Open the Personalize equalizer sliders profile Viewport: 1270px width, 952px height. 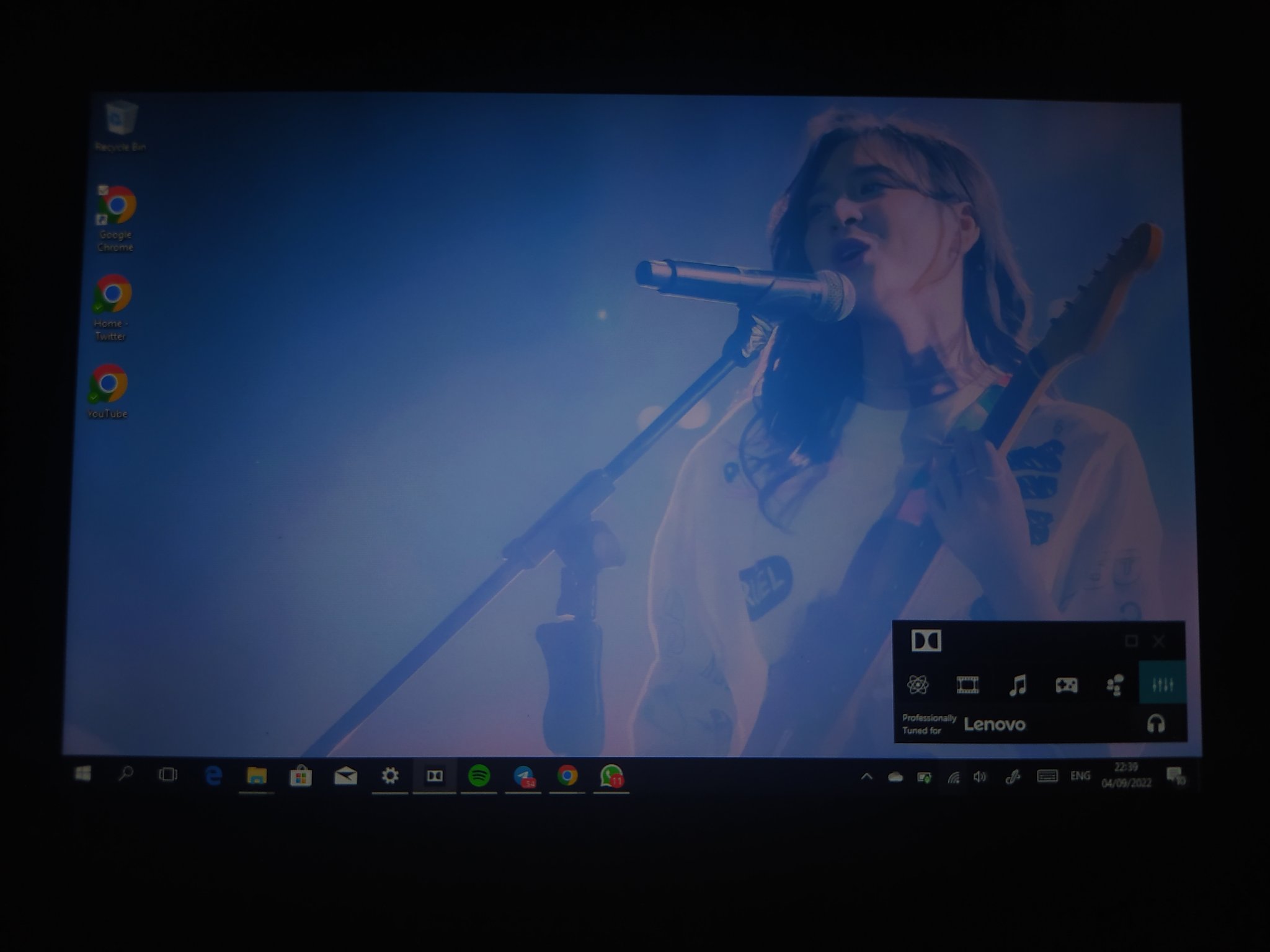tap(1162, 684)
